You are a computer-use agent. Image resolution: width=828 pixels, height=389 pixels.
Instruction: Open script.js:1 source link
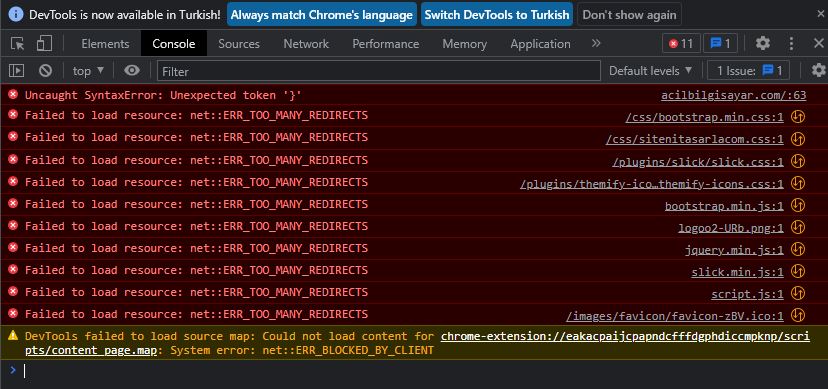pos(747,295)
